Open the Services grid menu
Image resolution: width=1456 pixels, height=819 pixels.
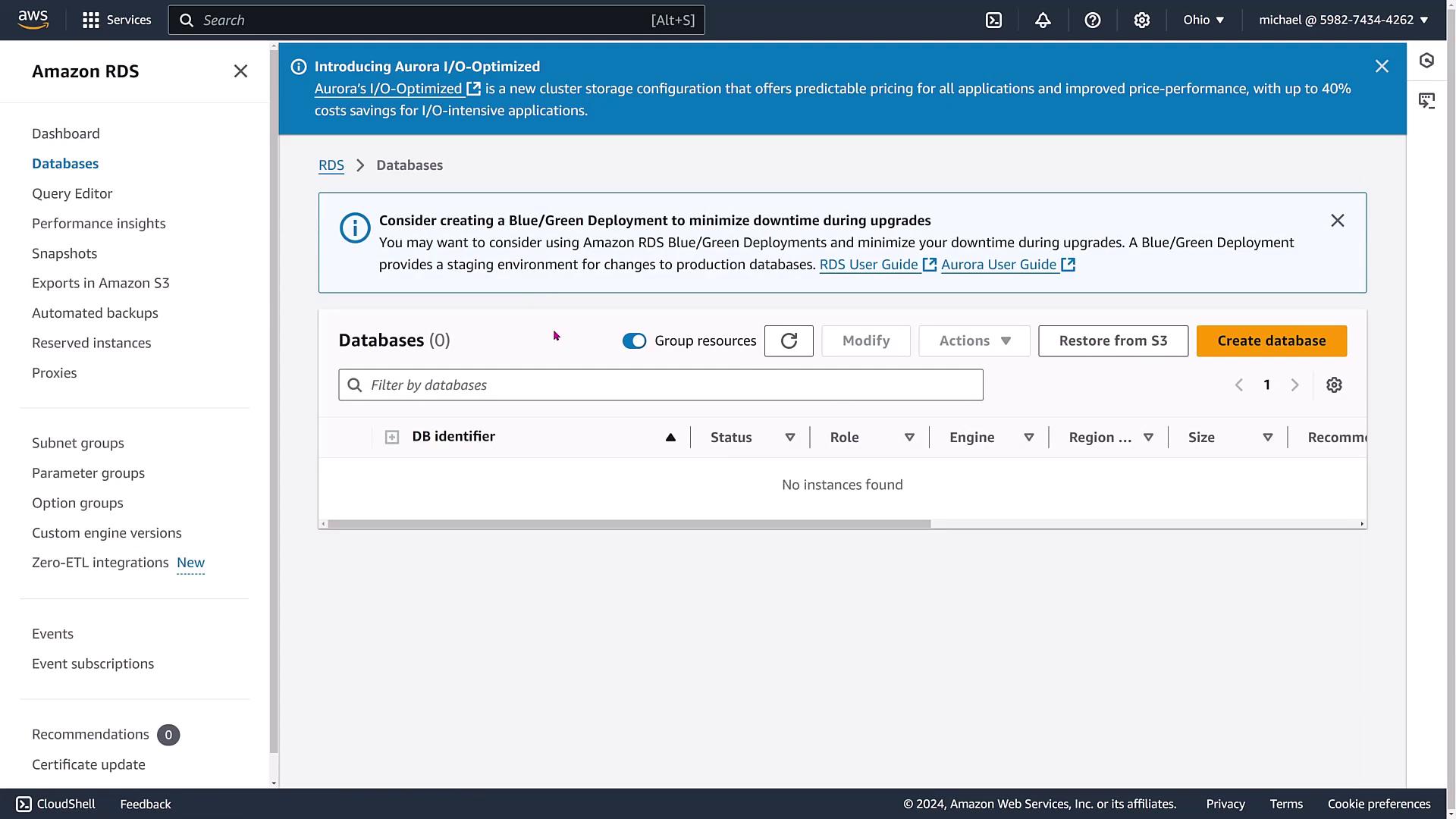click(x=117, y=20)
